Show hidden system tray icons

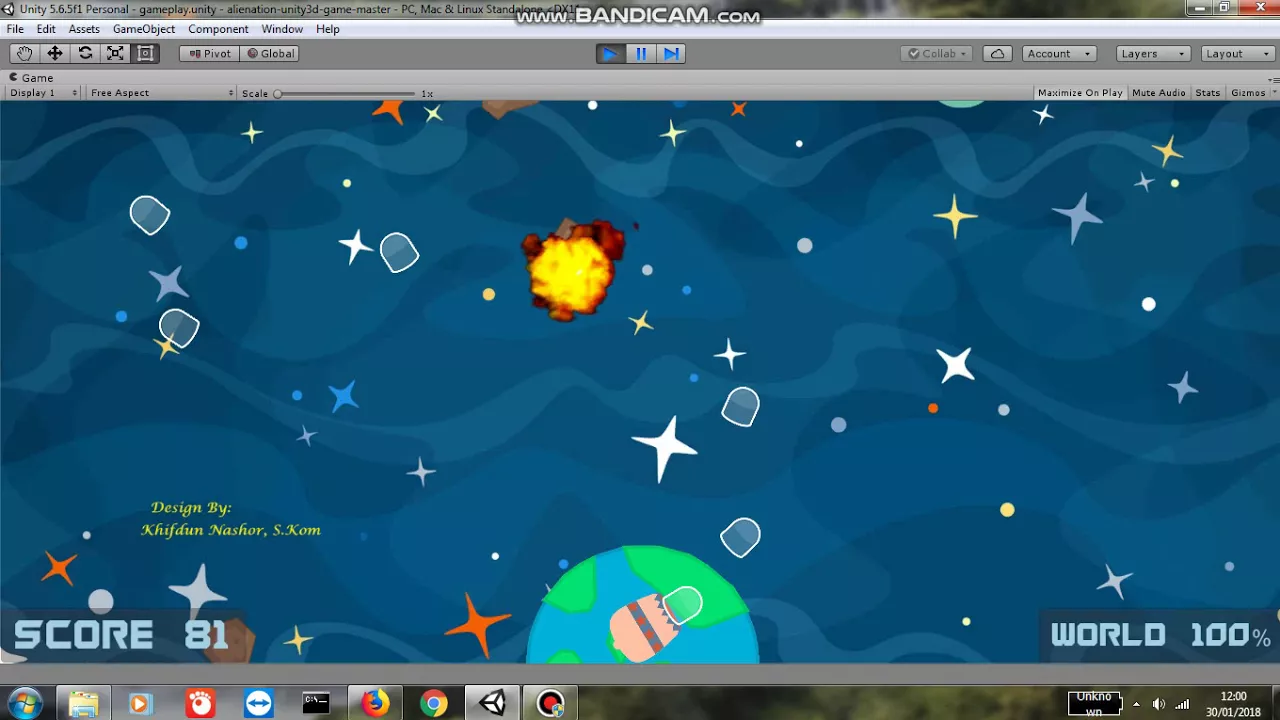(x=1136, y=704)
